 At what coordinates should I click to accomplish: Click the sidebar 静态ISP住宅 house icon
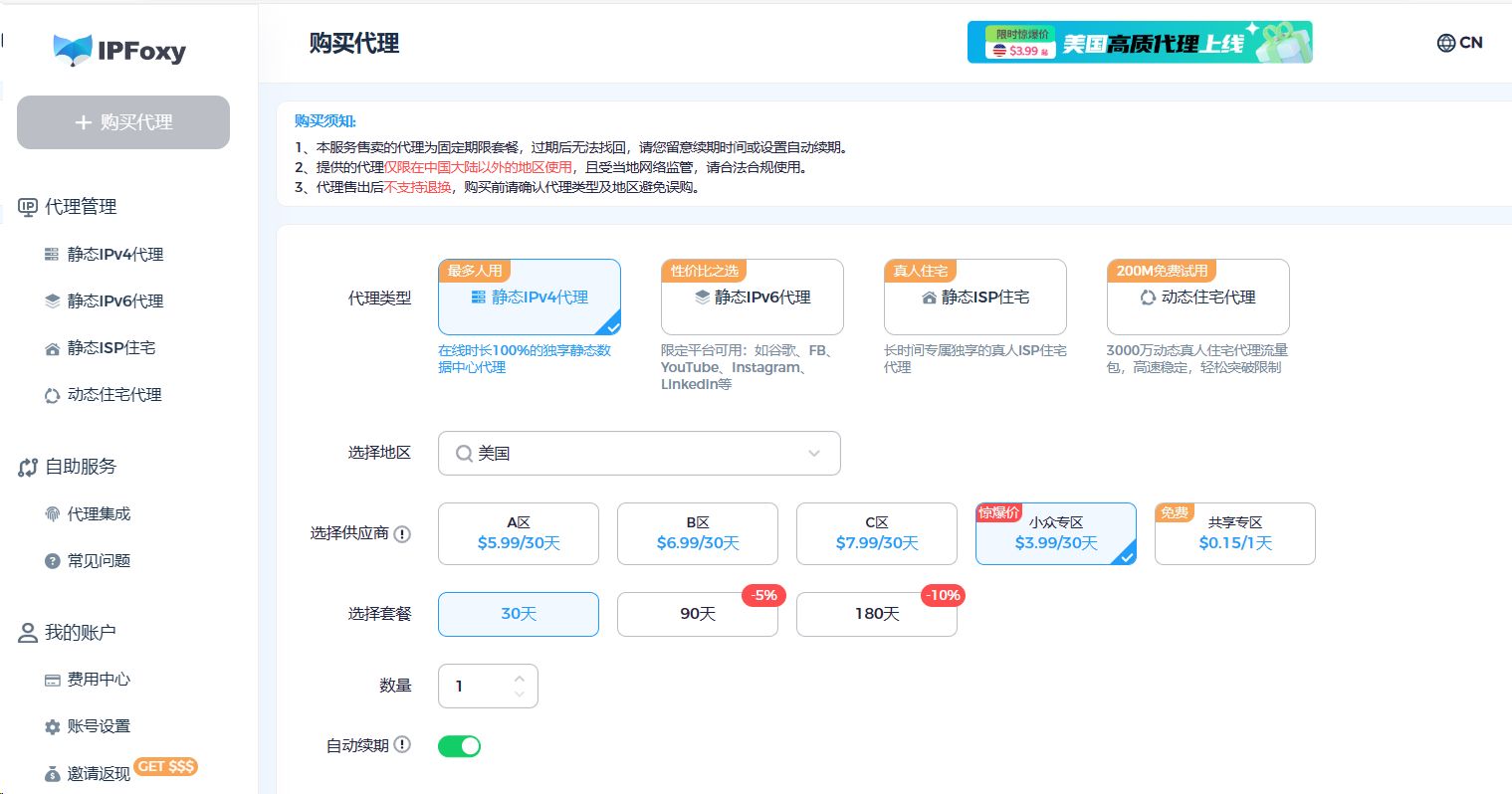point(52,348)
